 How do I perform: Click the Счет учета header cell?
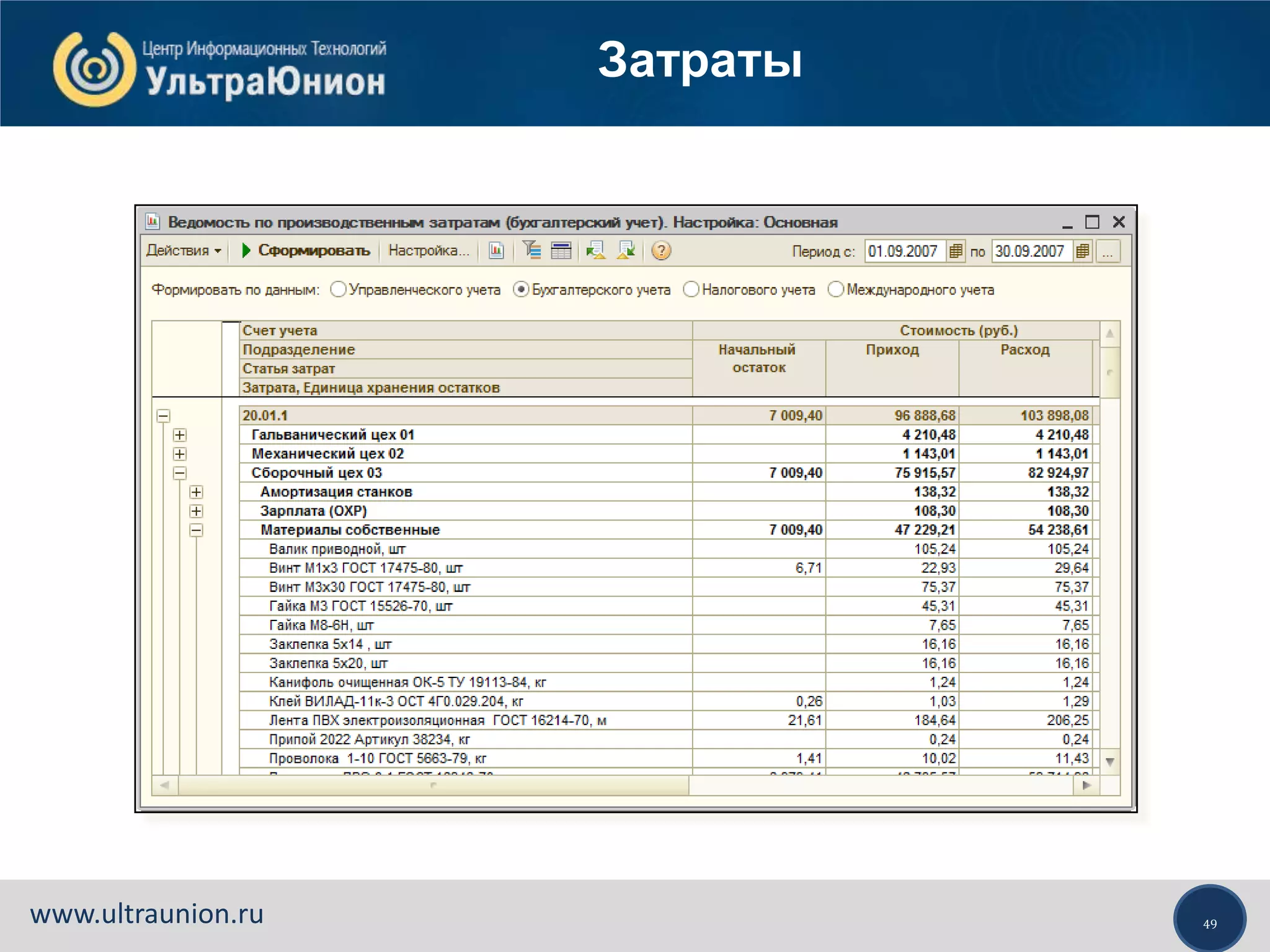[466, 330]
